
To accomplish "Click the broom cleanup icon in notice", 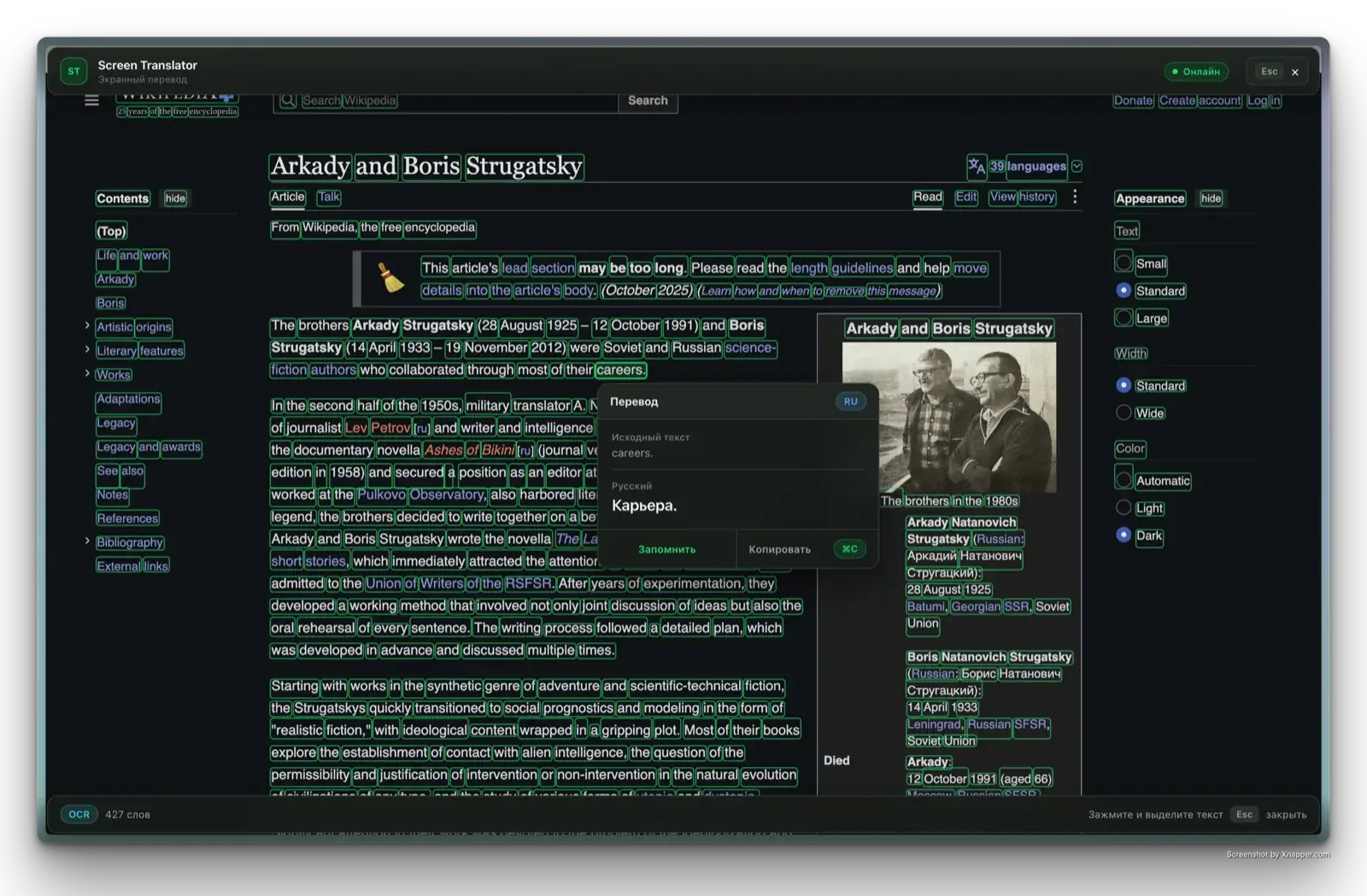I will [390, 278].
